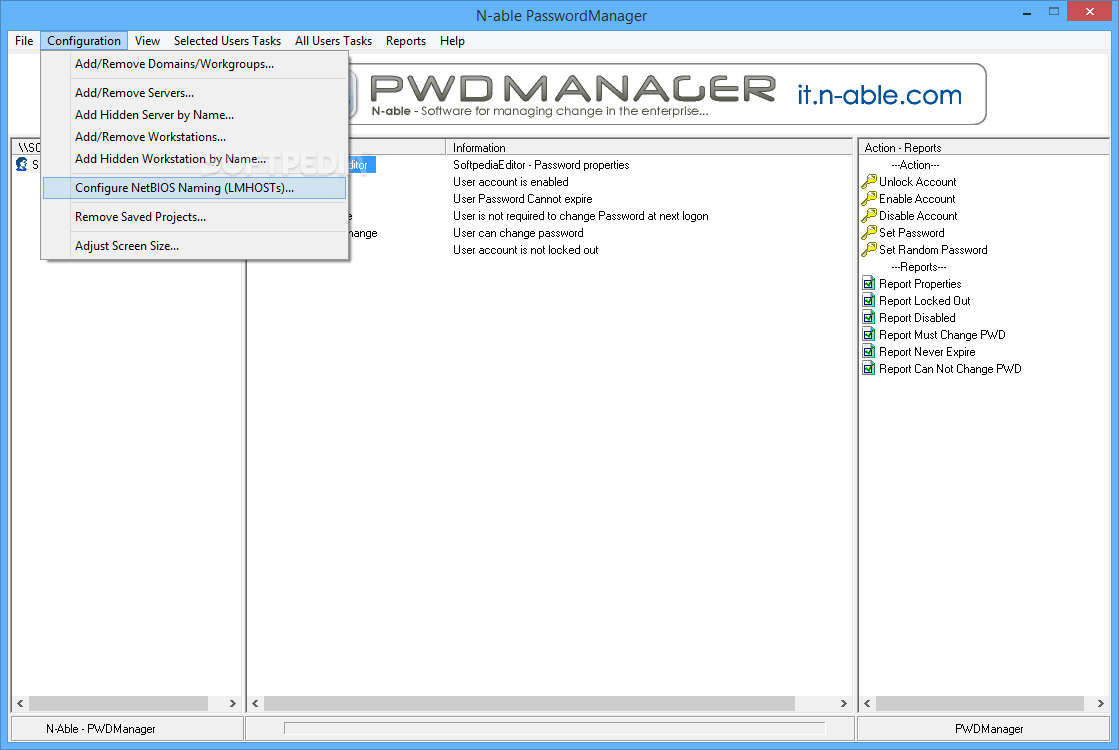Select 'User account is not locked out' row
Viewport: 1119px width, 750px height.
click(x=525, y=250)
